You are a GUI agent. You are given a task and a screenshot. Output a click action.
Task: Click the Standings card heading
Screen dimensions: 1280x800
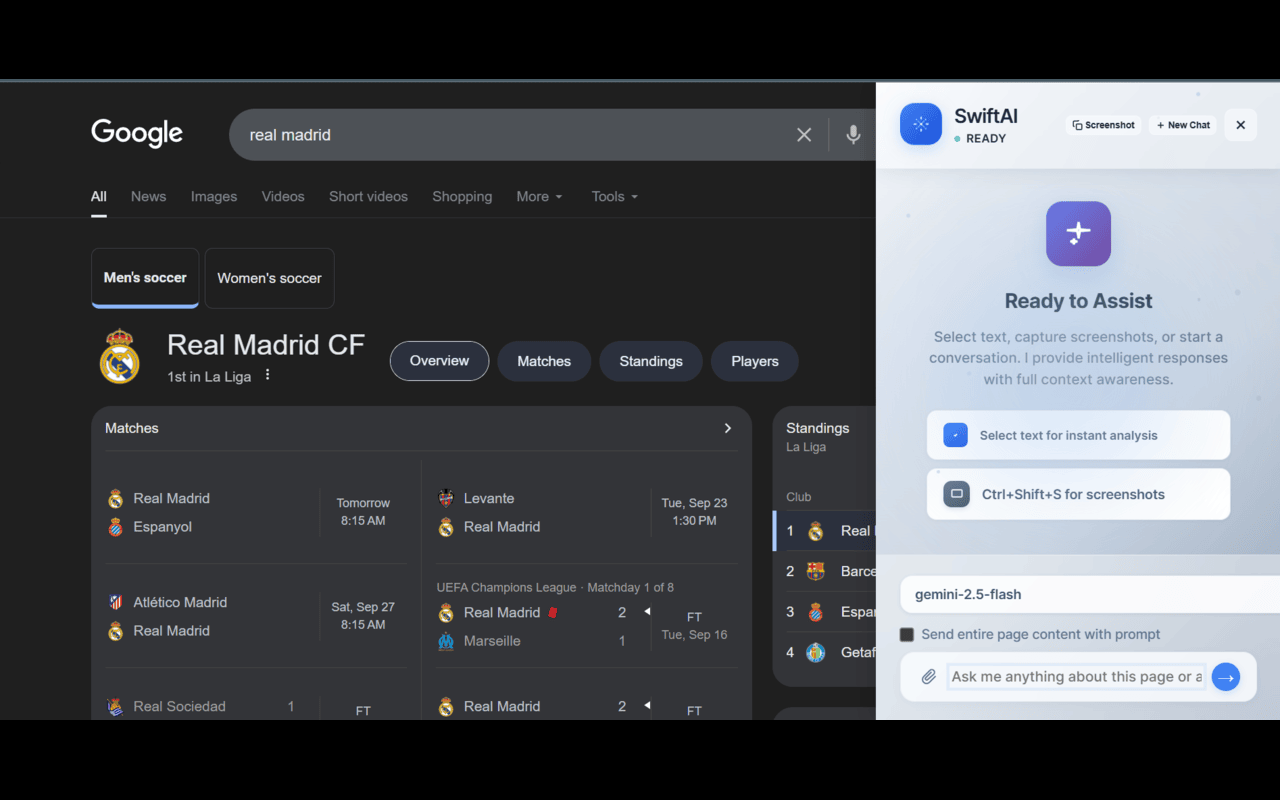(x=818, y=428)
